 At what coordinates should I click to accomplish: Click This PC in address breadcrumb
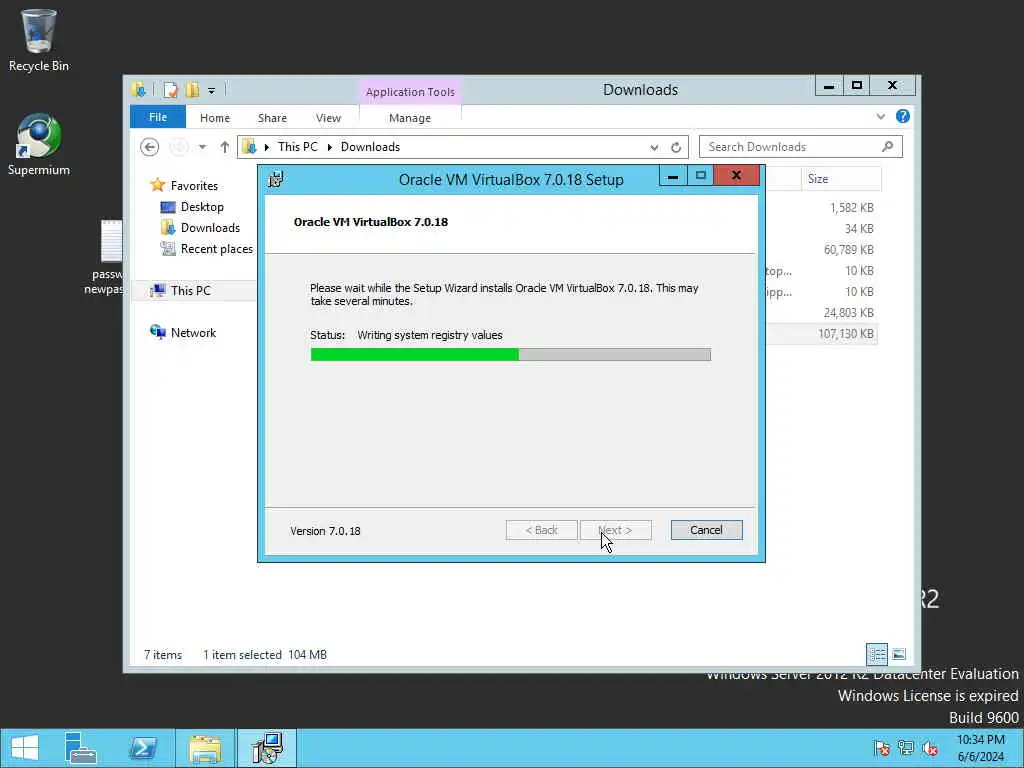click(298, 147)
